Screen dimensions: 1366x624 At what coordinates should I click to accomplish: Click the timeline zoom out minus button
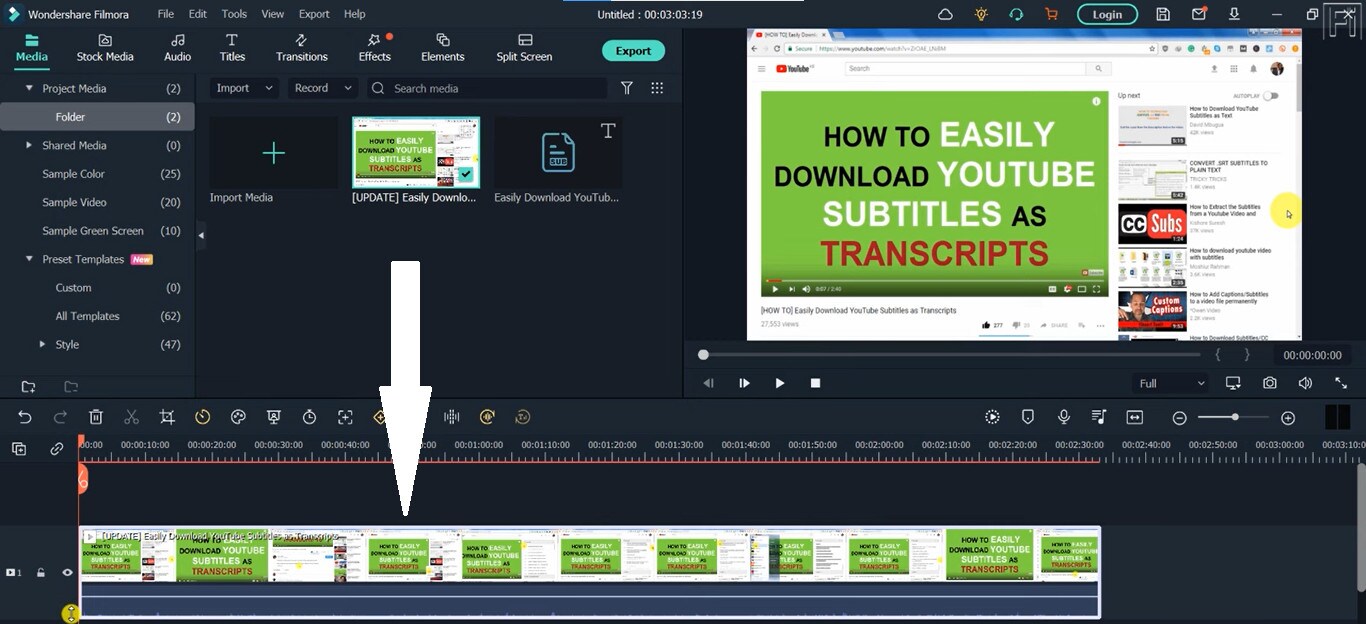pyautogui.click(x=1180, y=418)
